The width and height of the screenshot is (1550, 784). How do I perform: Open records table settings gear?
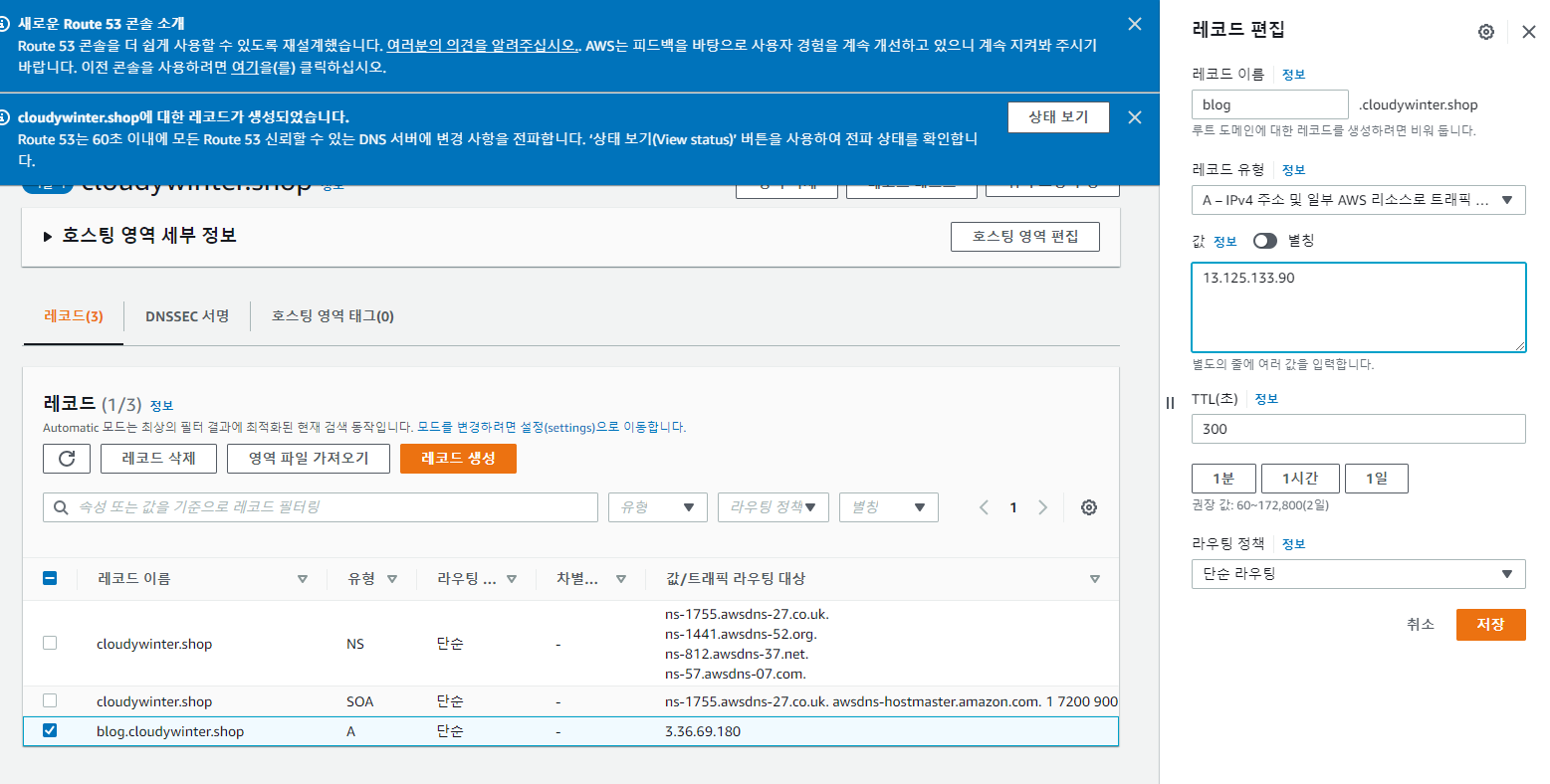coord(1089,507)
